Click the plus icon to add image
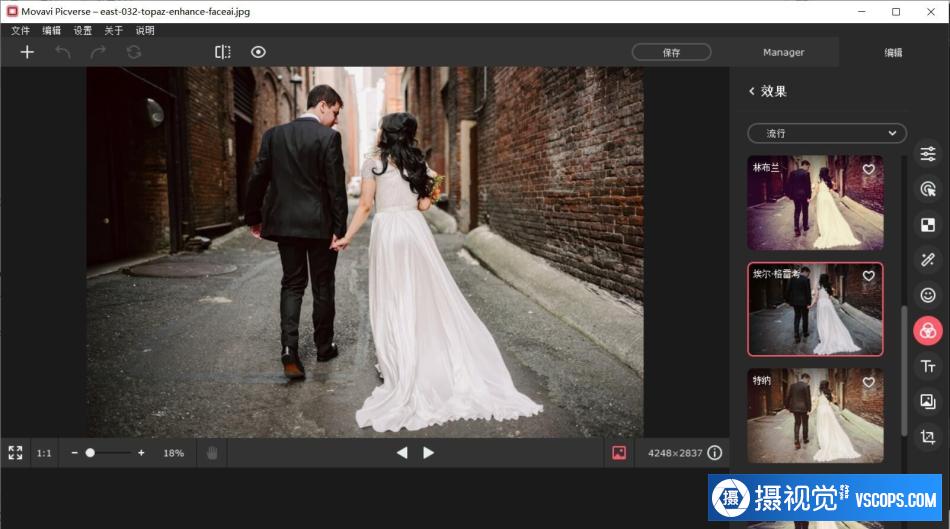Viewport: 950px width, 529px height. tap(27, 52)
